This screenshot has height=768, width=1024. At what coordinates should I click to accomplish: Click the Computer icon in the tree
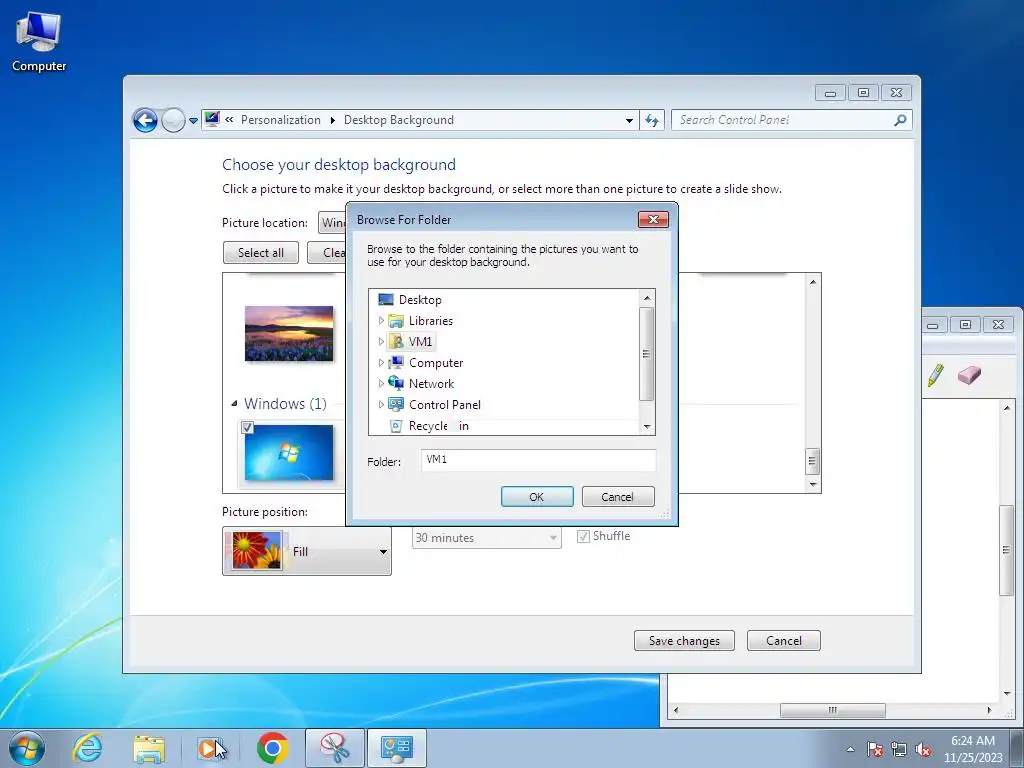click(396, 362)
